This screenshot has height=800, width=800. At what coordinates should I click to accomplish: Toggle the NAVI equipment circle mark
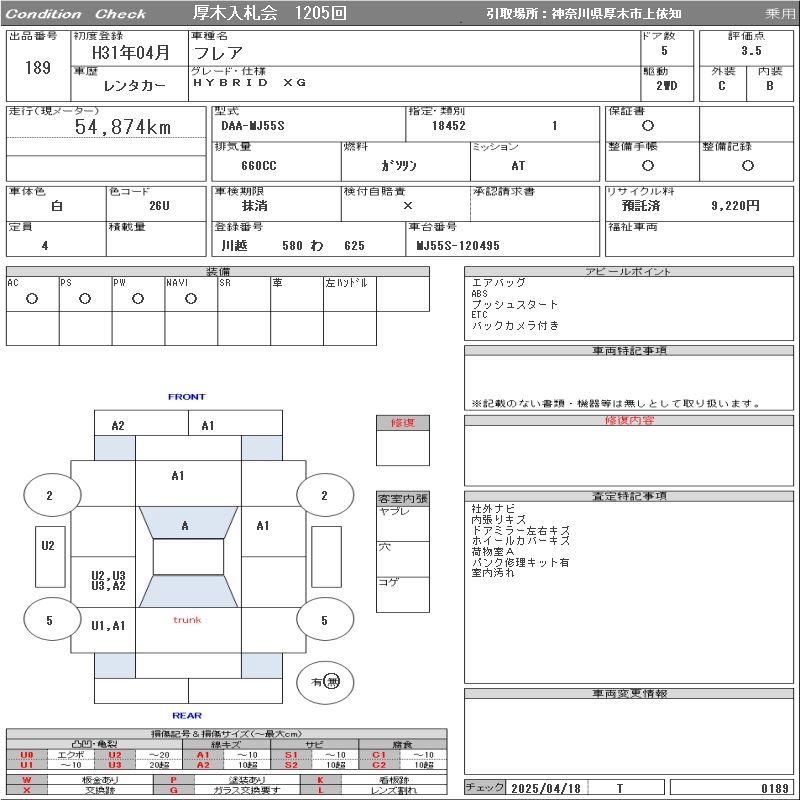pos(190,298)
